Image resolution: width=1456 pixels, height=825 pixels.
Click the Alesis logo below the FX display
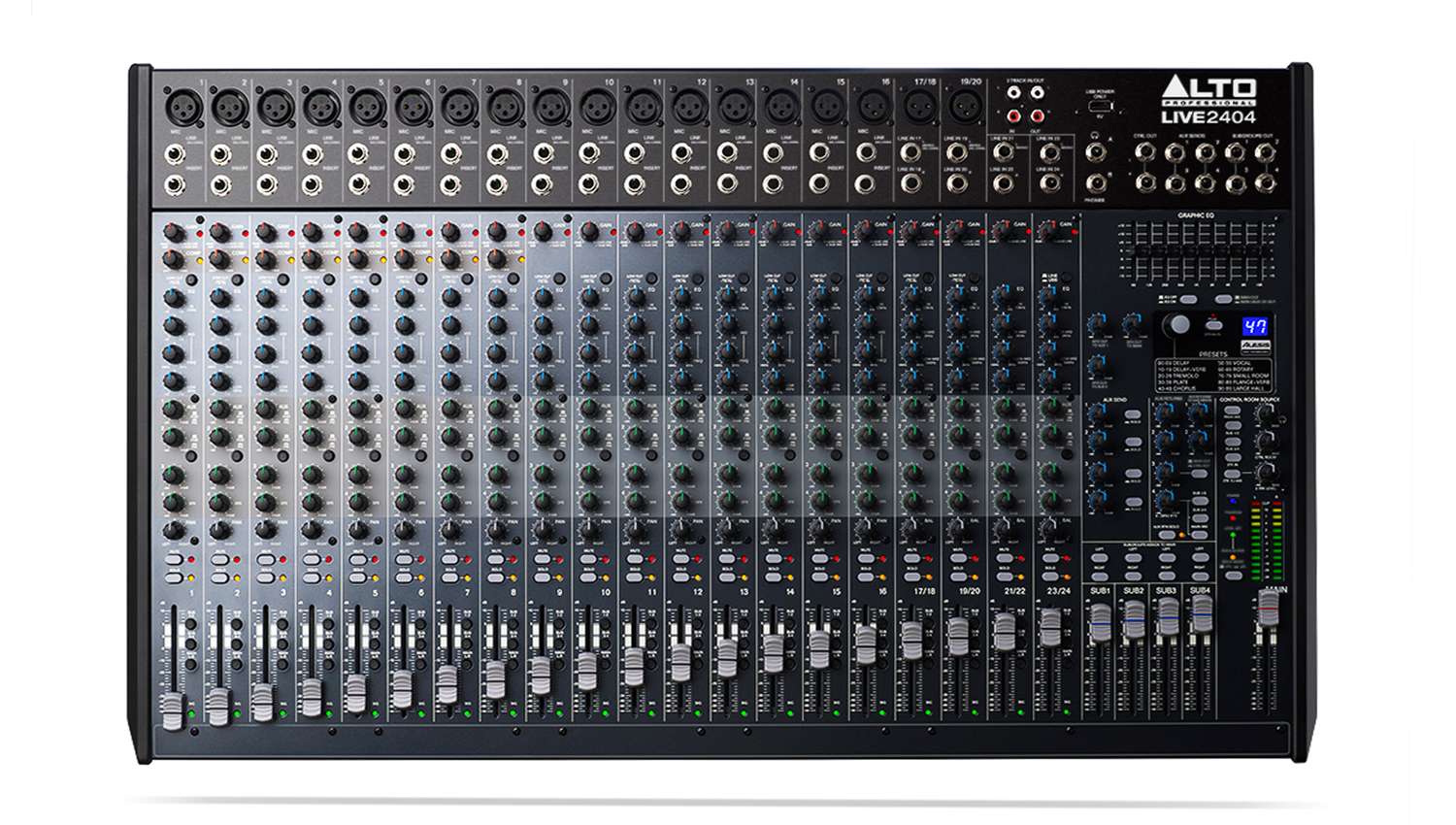coord(1257,346)
